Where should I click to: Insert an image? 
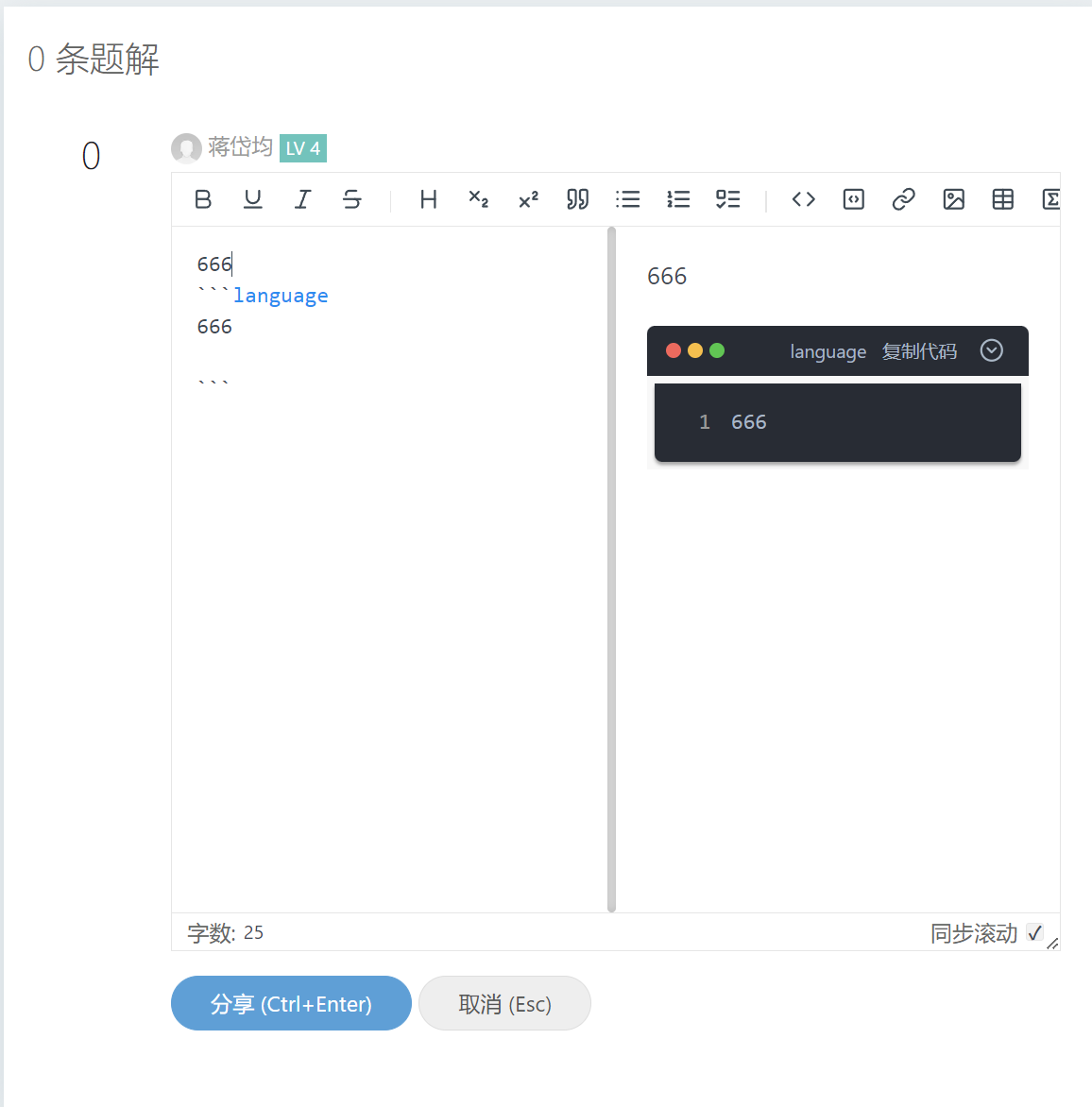click(953, 200)
